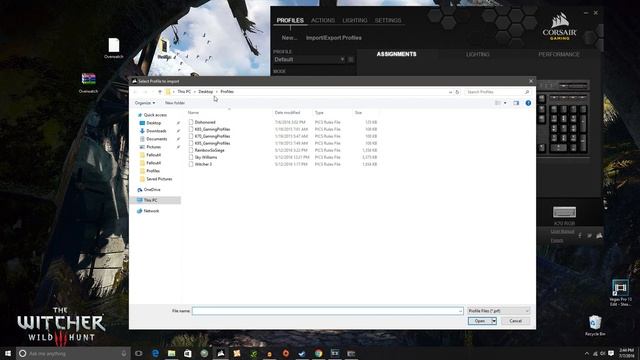Open the Organize dropdown menu

point(145,103)
